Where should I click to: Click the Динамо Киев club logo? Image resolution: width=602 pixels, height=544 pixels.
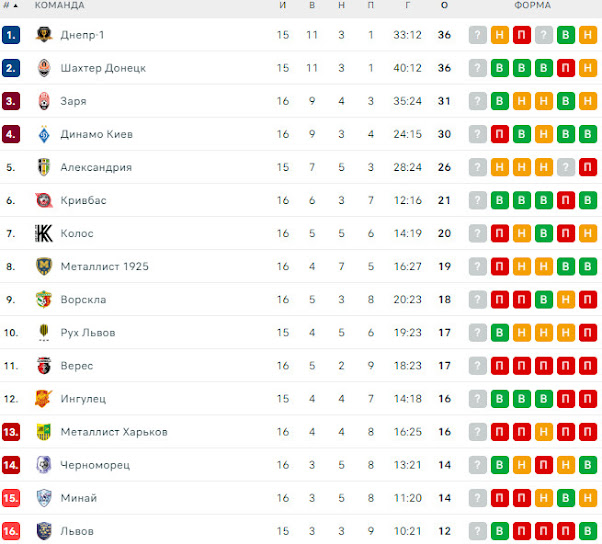click(44, 134)
